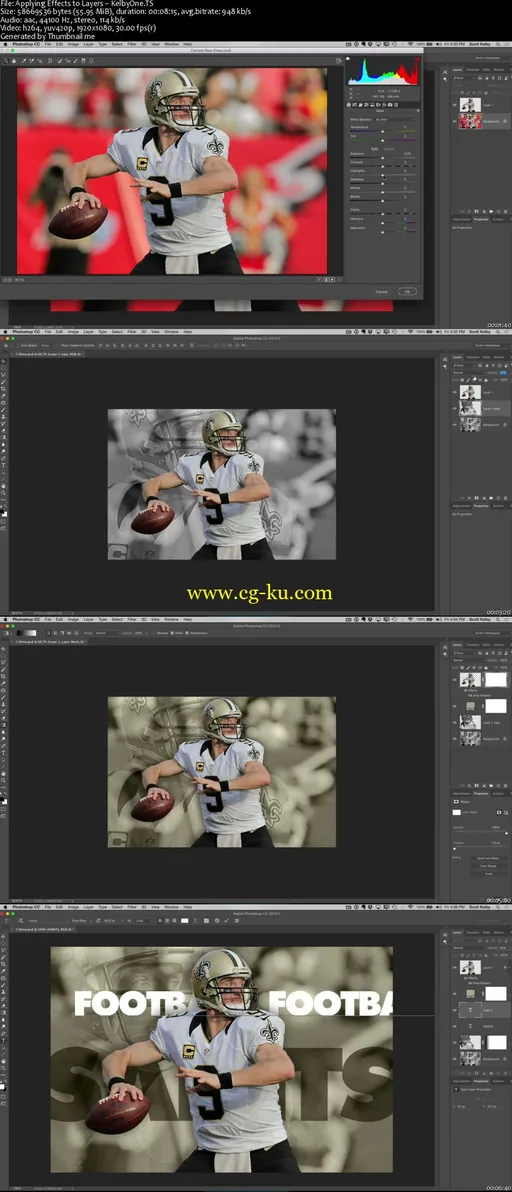This screenshot has height=1192, width=512.
Task: Toggle Transparency checkbox in third frame options
Action: tap(186, 632)
